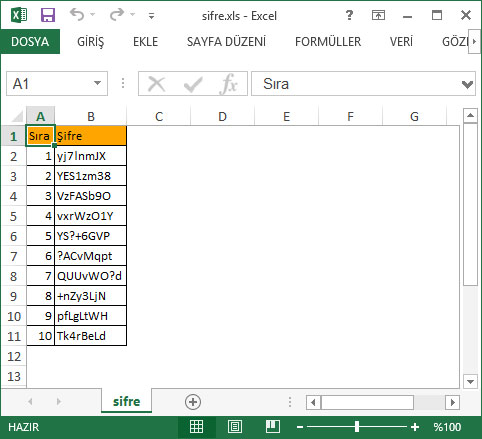This screenshot has width=482, height=439.
Task: Select the cell containing Tk4rBeLd
Action: point(90,336)
